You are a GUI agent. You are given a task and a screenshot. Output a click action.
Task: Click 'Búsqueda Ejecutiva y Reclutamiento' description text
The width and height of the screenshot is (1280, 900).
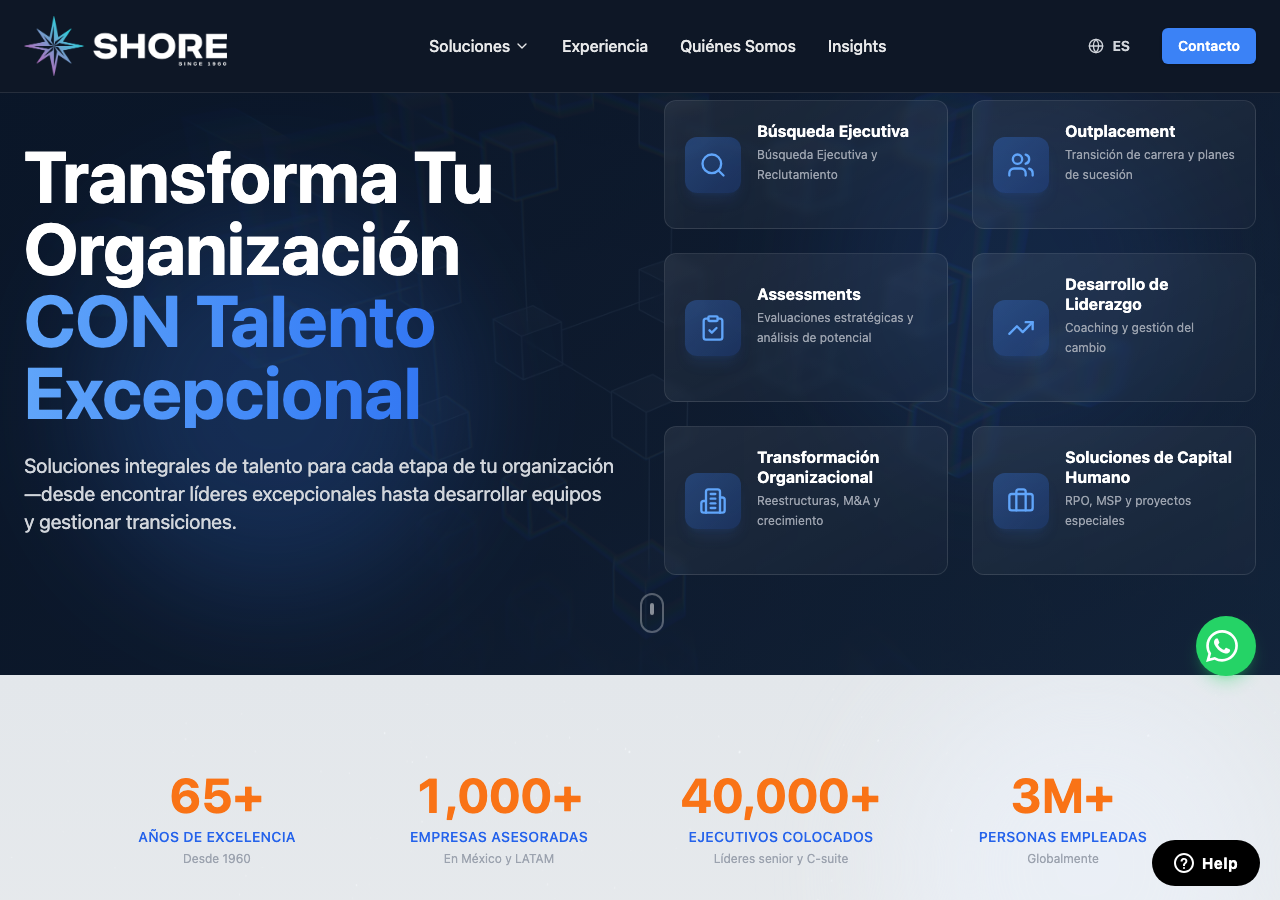(x=817, y=165)
